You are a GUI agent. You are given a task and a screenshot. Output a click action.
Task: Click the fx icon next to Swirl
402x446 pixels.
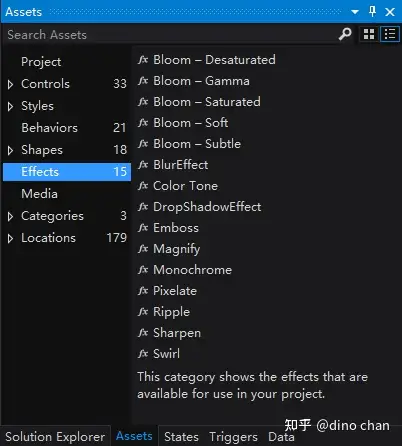[x=143, y=354]
